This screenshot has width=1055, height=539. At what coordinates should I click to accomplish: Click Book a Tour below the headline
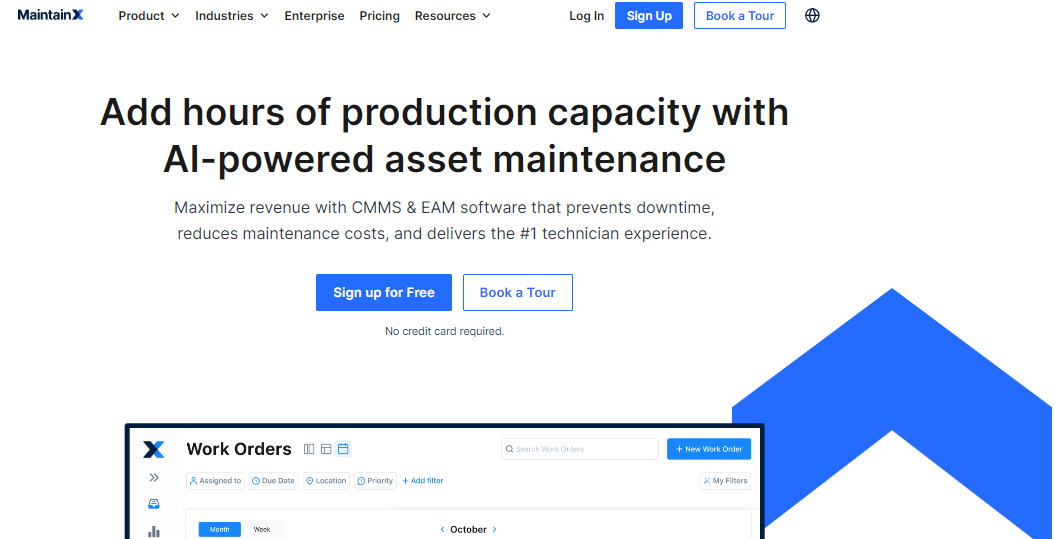[x=517, y=292]
